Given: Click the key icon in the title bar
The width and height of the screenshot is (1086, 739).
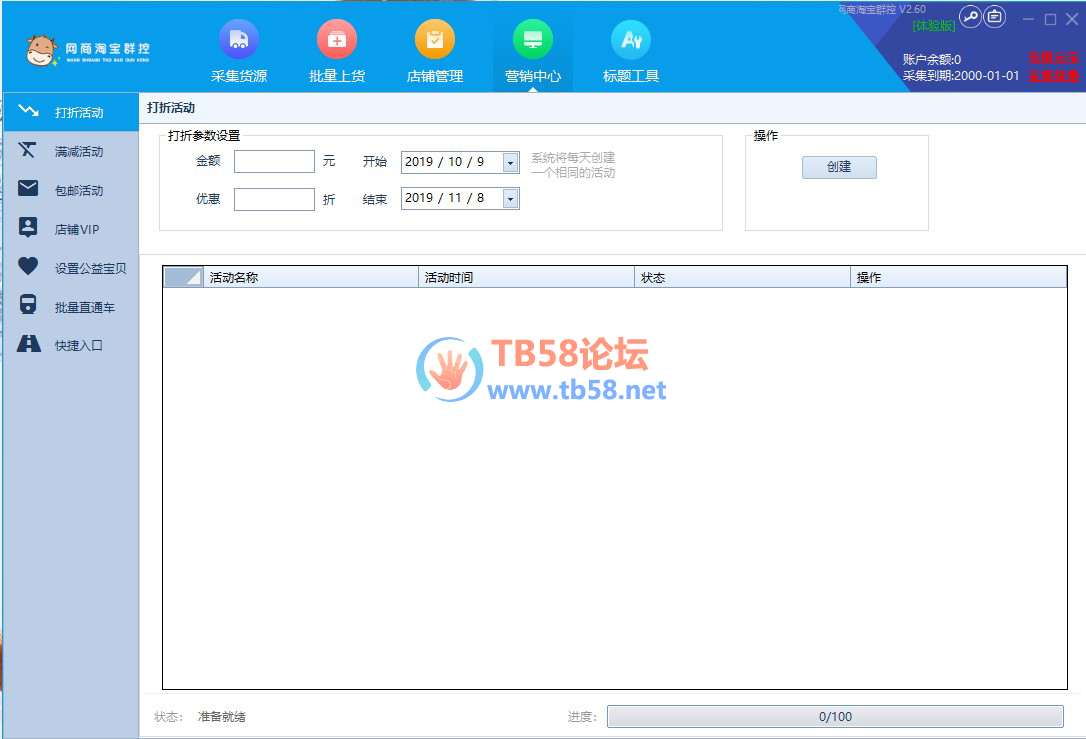Looking at the screenshot, I should 970,17.
